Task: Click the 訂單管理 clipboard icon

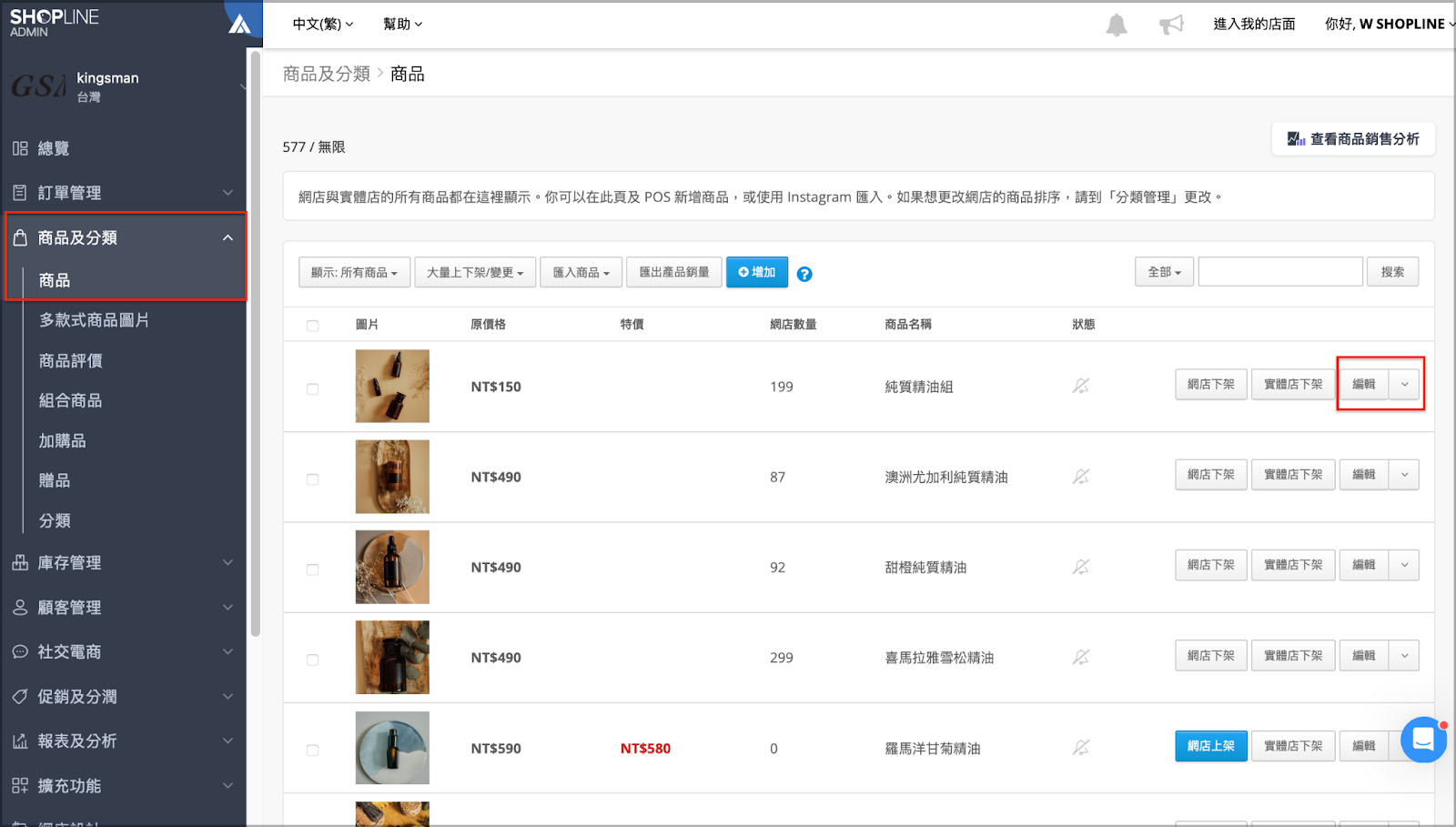Action: pos(20,193)
